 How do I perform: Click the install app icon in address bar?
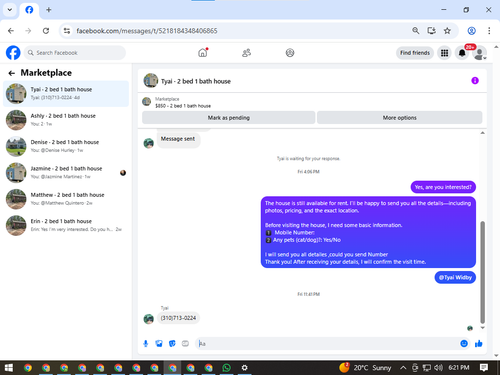coord(432,31)
